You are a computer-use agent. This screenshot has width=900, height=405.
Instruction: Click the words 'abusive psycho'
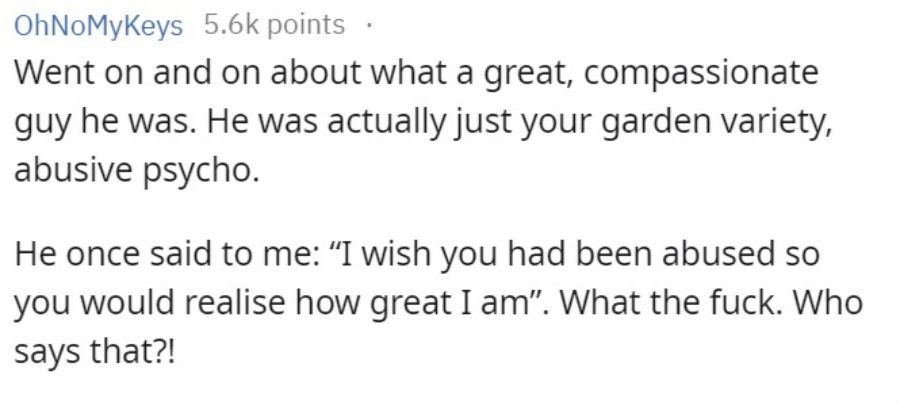(133, 171)
